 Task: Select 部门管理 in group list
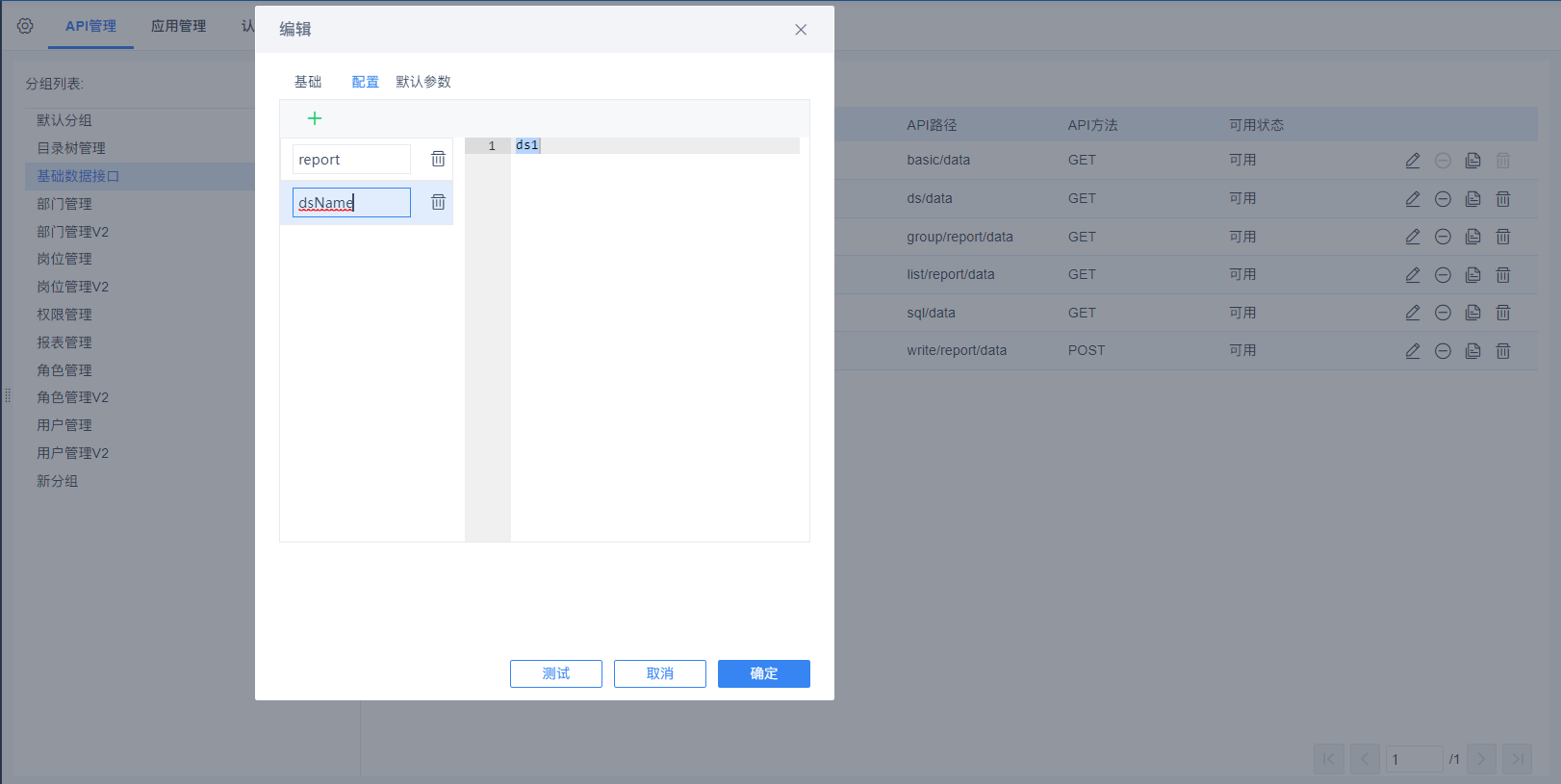pos(64,204)
